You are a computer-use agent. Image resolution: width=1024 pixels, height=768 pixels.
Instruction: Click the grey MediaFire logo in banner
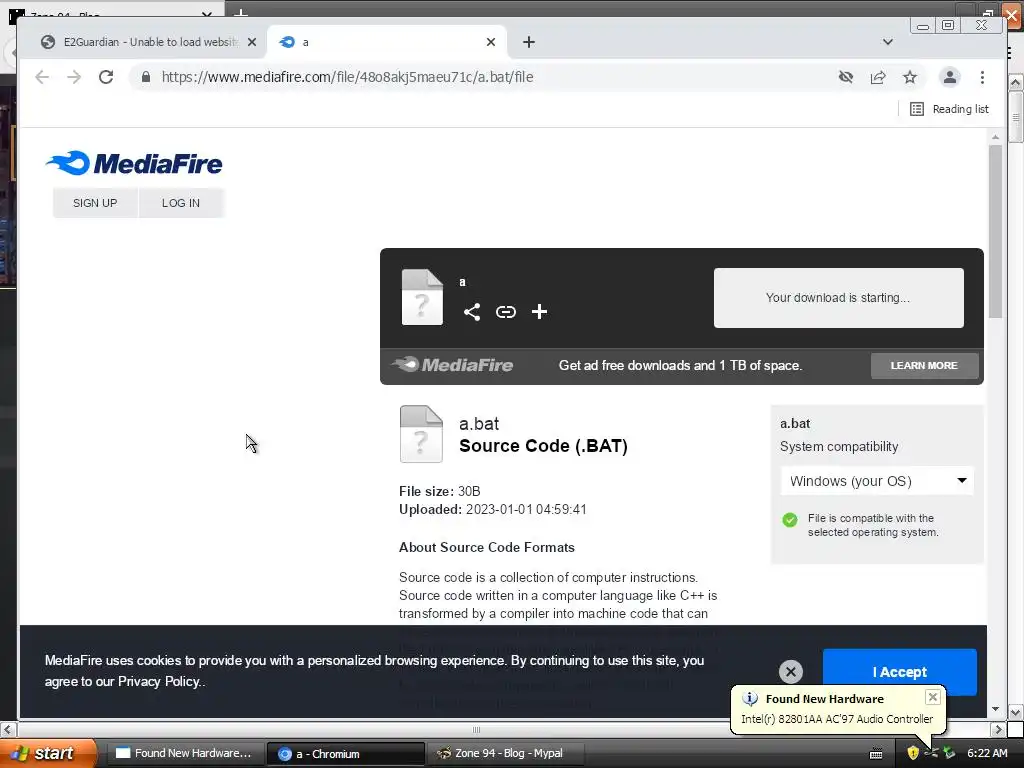coord(453,364)
